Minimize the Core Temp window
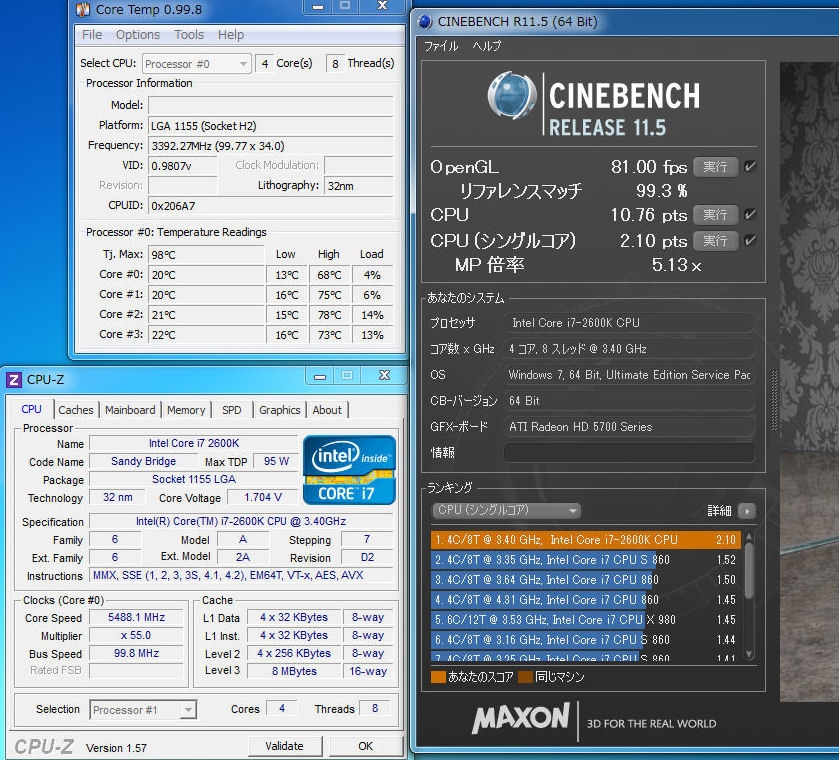This screenshot has width=839, height=760. point(318,7)
